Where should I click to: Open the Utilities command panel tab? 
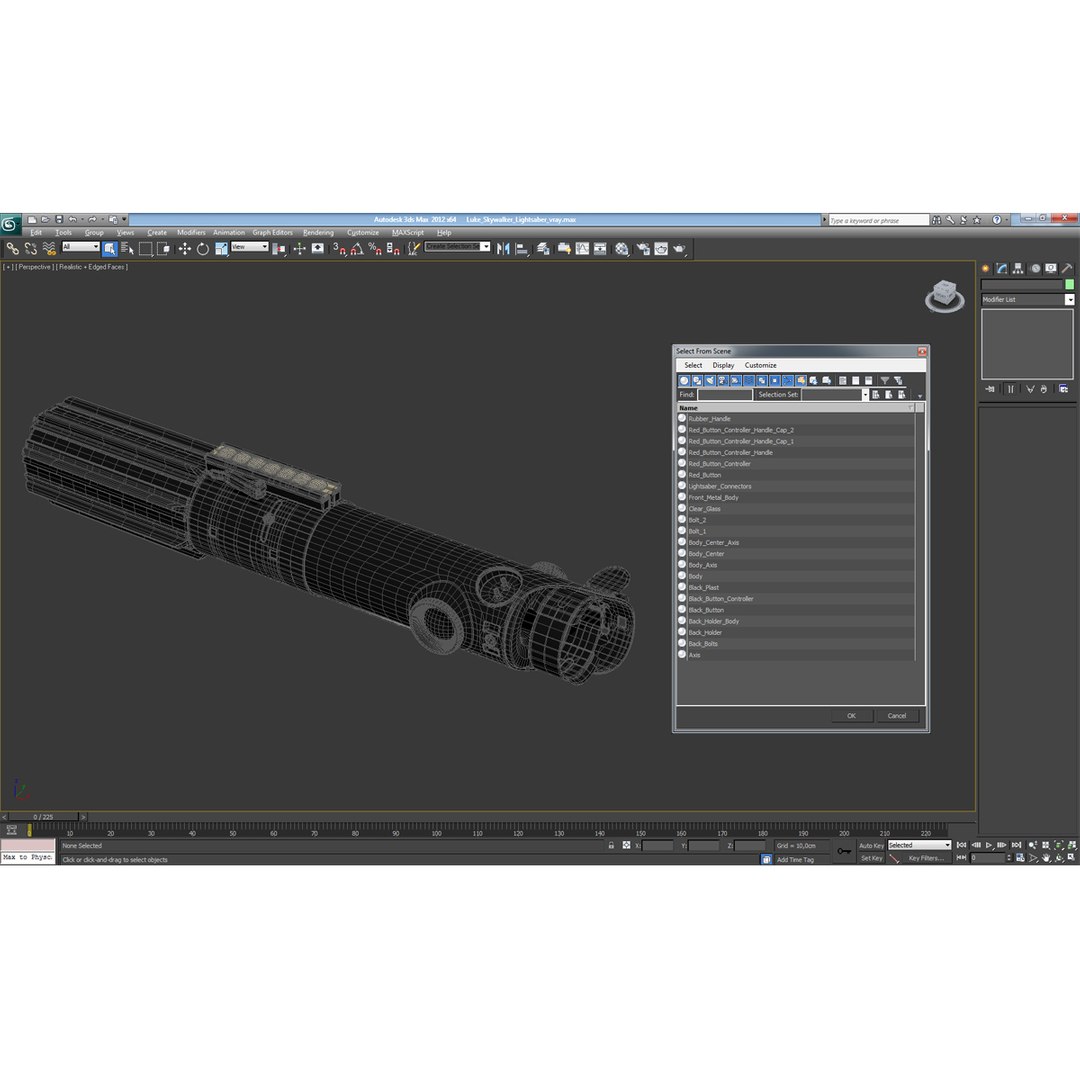1067,269
